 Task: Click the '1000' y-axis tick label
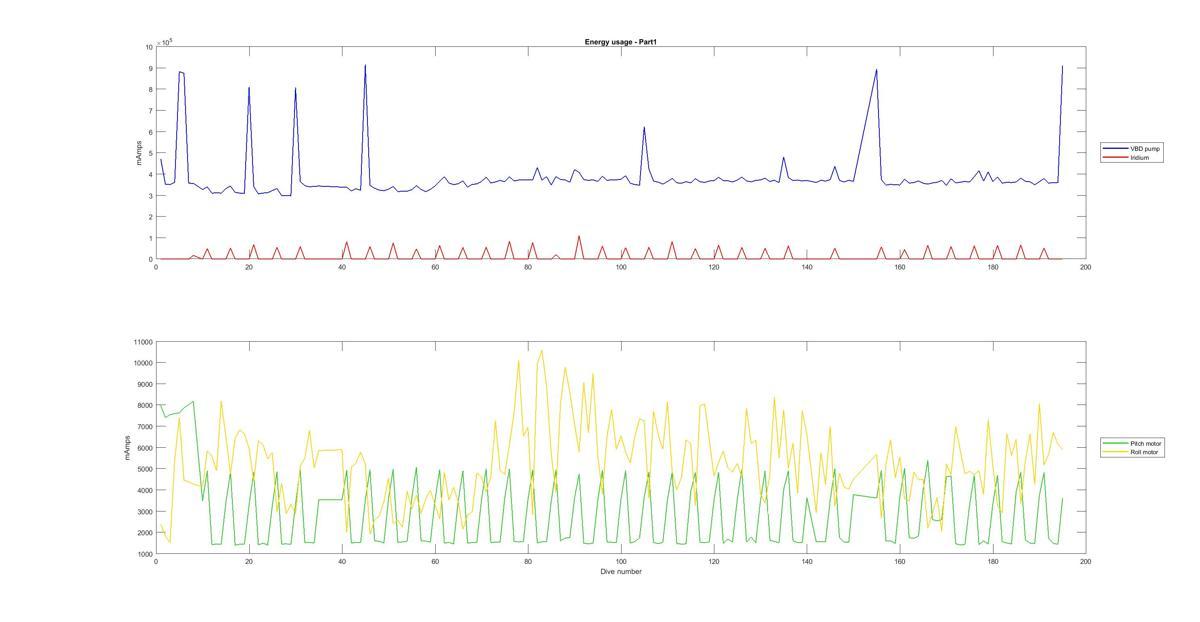[143, 554]
